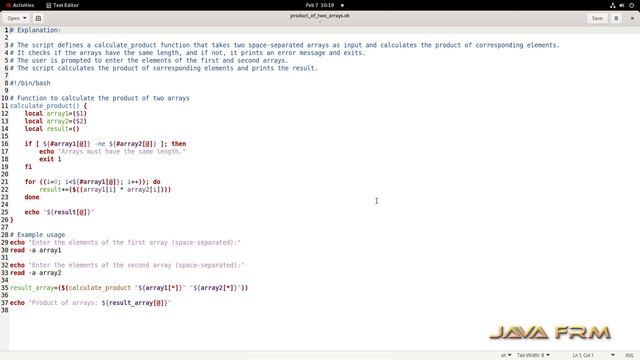Click the 'calculate_product() {' line
Viewport: 640px width, 360px height.
49,106
